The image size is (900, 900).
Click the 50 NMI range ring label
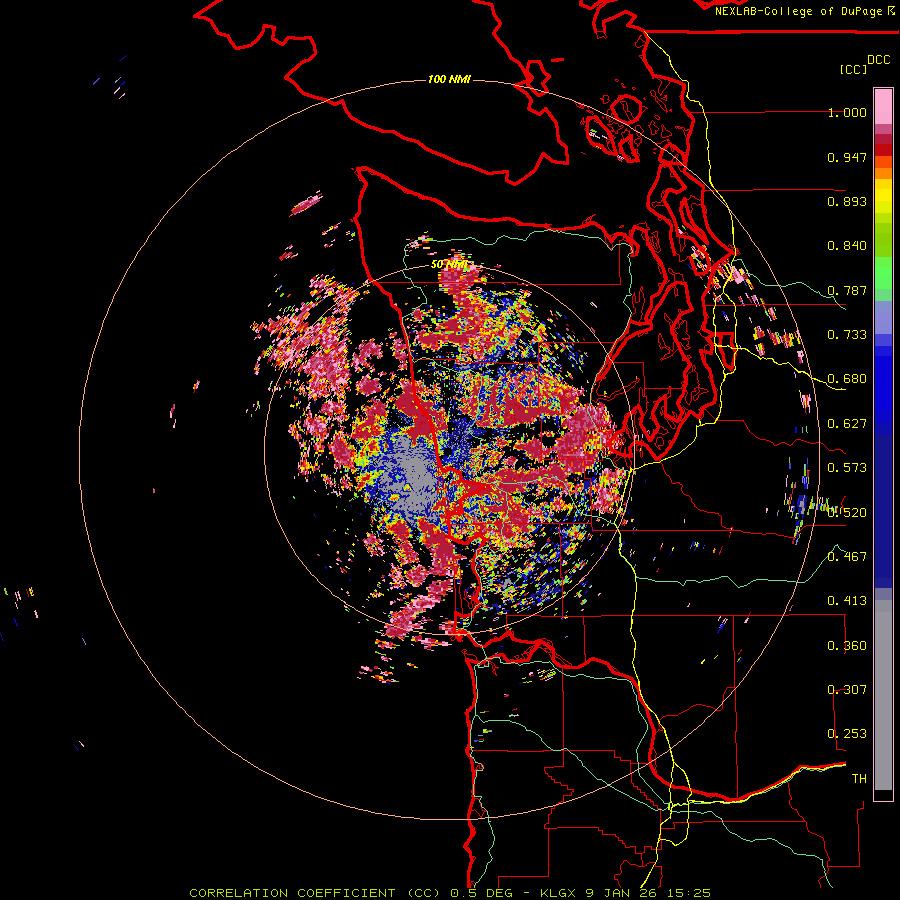[449, 265]
